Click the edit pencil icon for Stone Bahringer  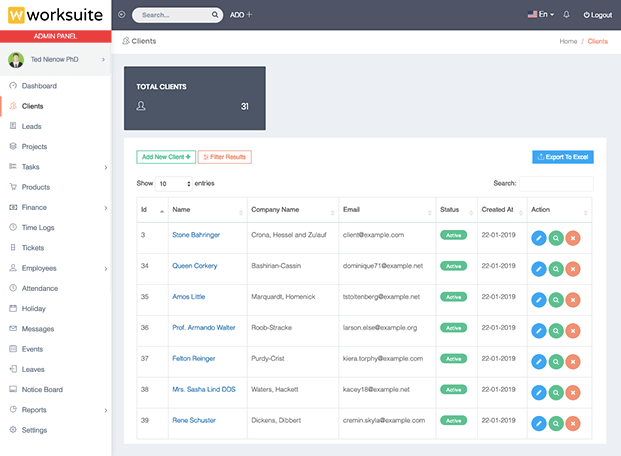point(539,238)
